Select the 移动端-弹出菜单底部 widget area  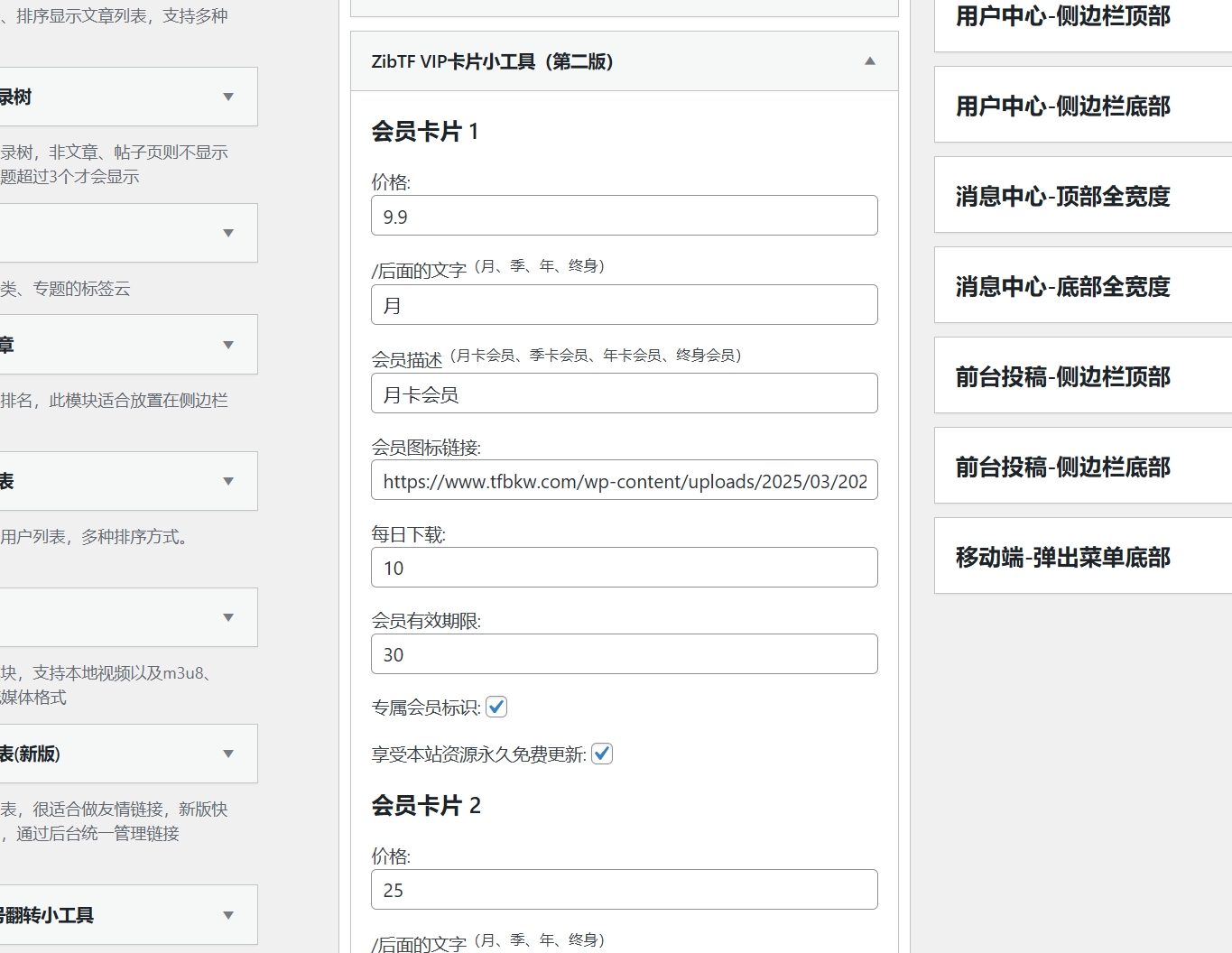pyautogui.click(x=1062, y=557)
